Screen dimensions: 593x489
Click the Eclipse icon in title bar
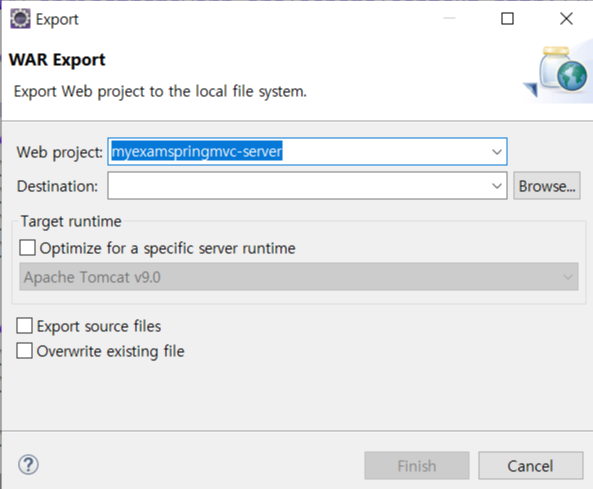click(20, 19)
